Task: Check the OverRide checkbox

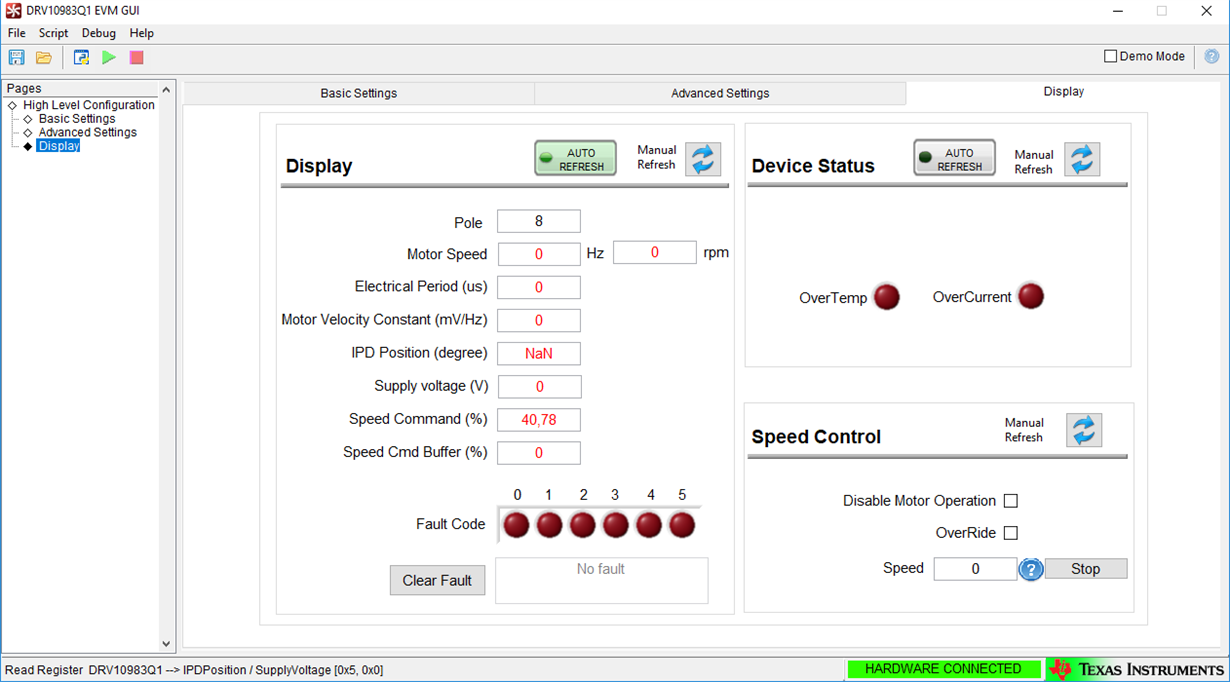Action: (x=1011, y=533)
